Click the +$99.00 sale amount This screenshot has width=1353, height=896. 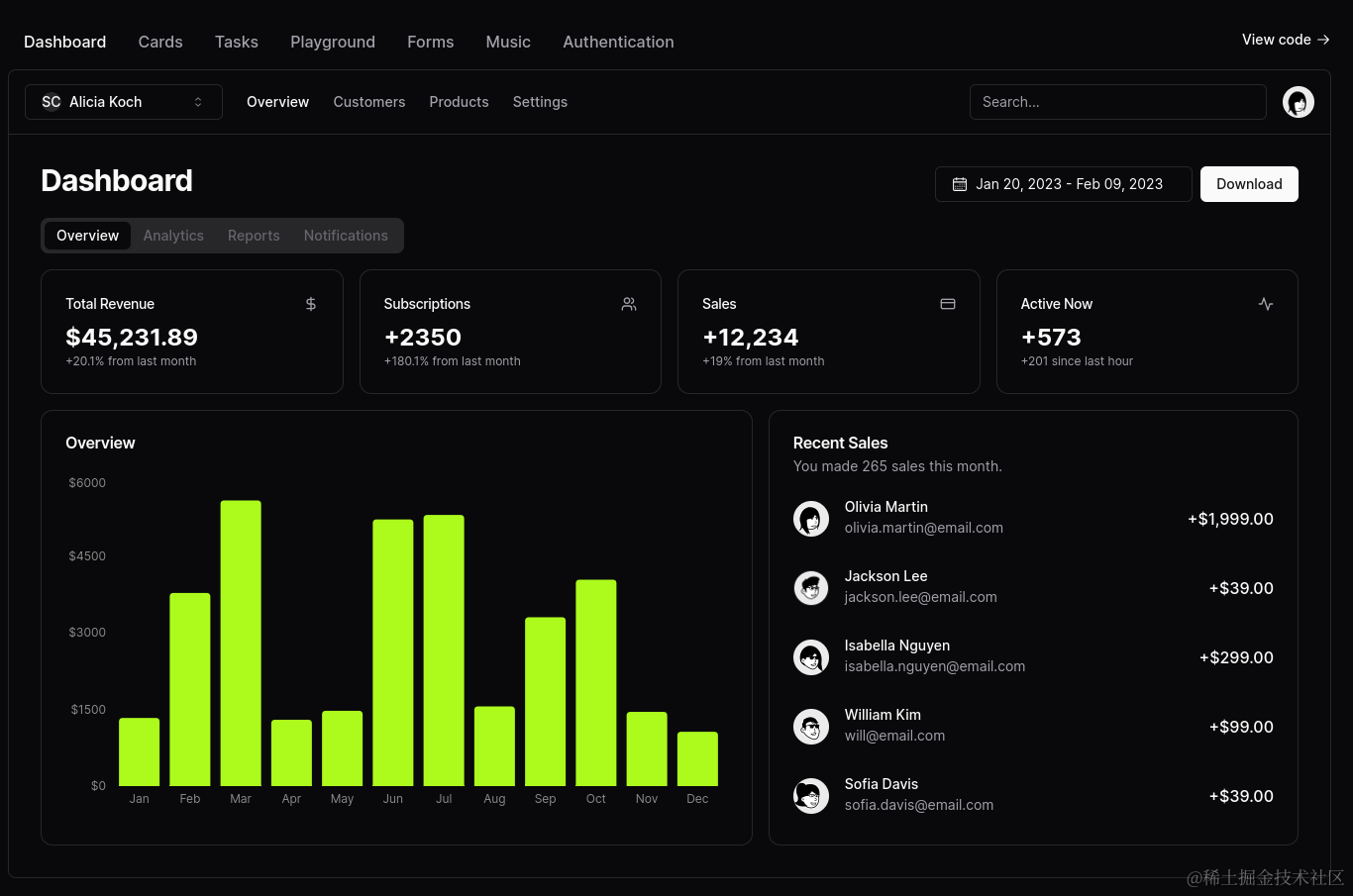coord(1241,727)
